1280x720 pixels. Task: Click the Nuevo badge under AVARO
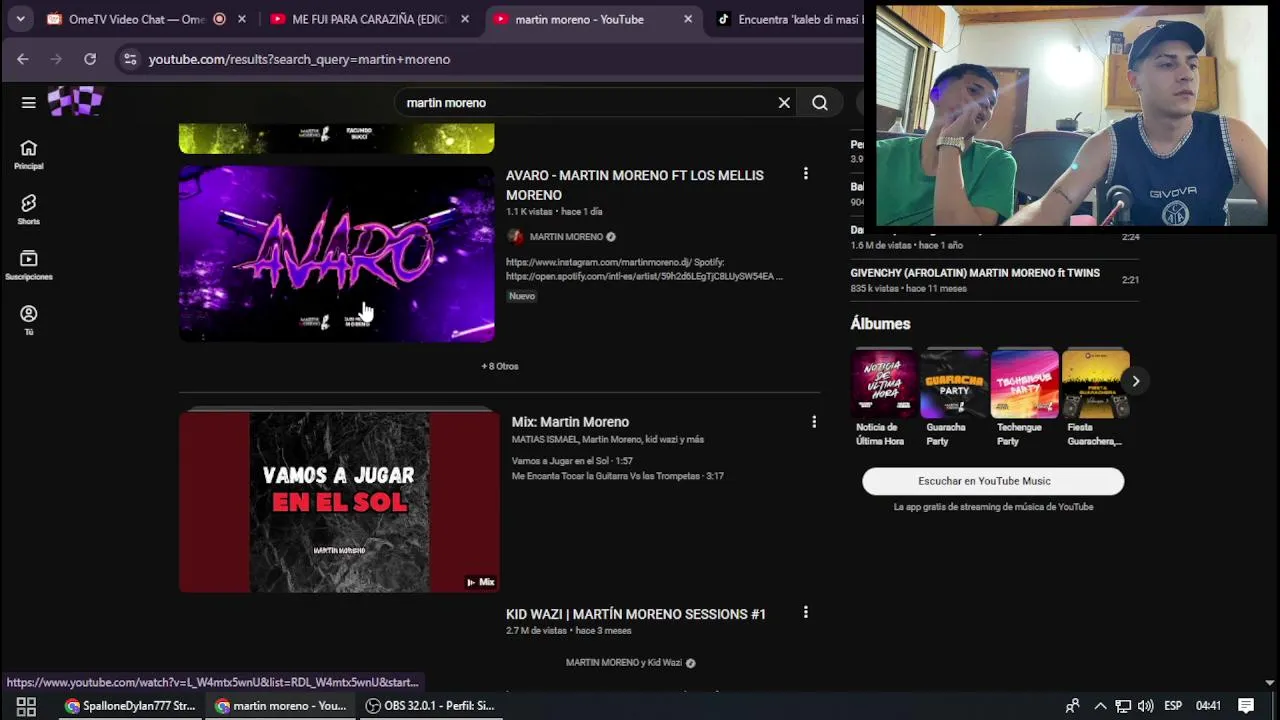(522, 296)
